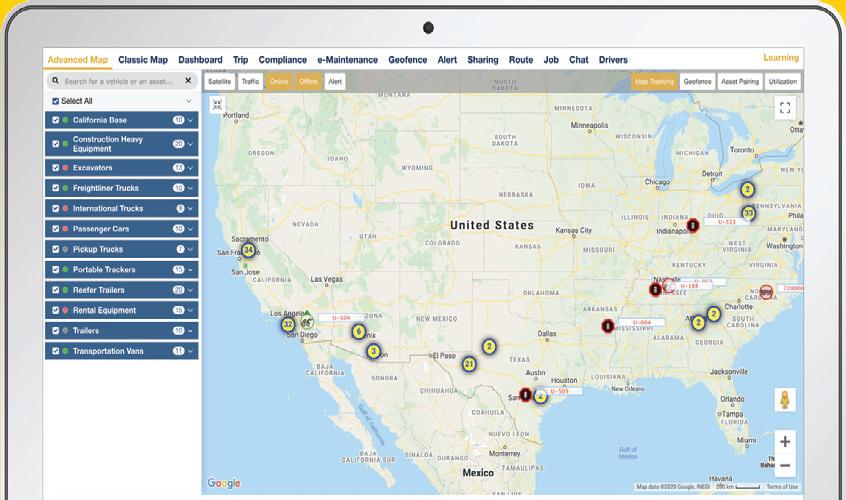Toggle the Select All checkbox
Image resolution: width=846 pixels, height=500 pixels.
(x=56, y=101)
